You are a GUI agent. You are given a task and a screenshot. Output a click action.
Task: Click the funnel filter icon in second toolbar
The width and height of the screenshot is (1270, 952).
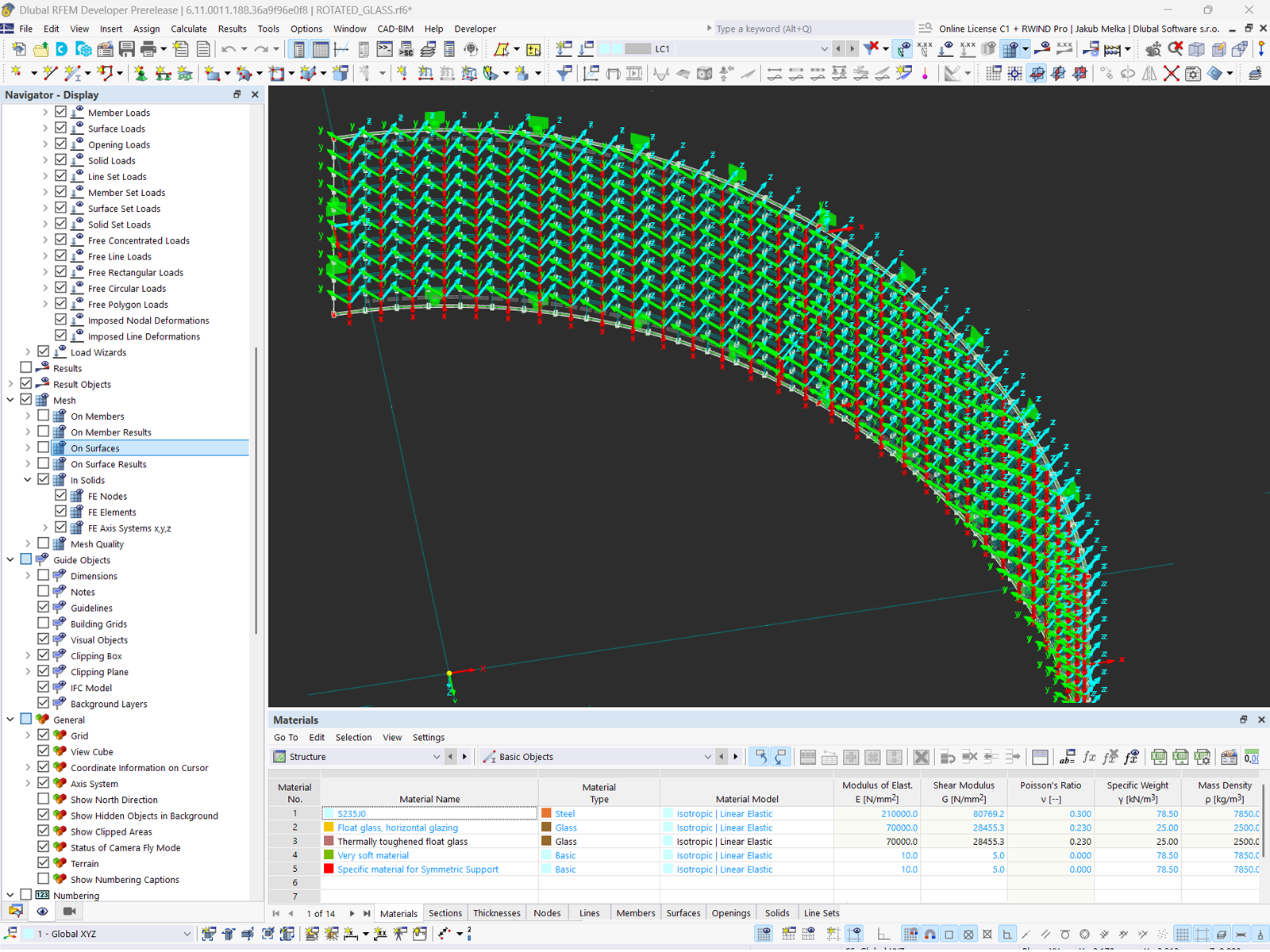[564, 74]
